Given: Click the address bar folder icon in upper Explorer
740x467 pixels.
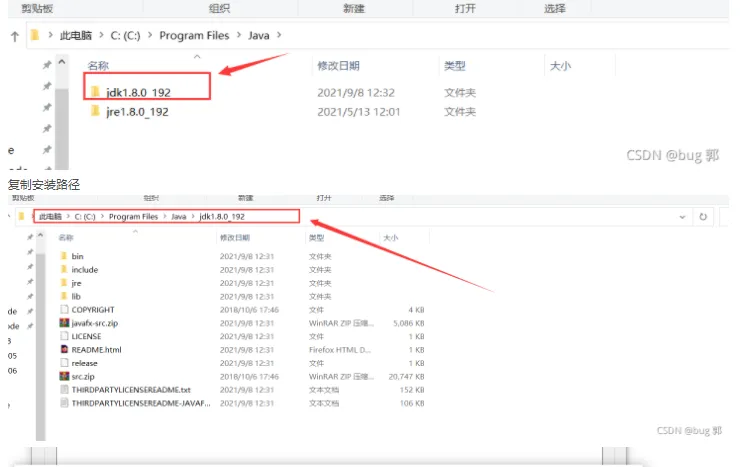Looking at the screenshot, I should (34, 35).
